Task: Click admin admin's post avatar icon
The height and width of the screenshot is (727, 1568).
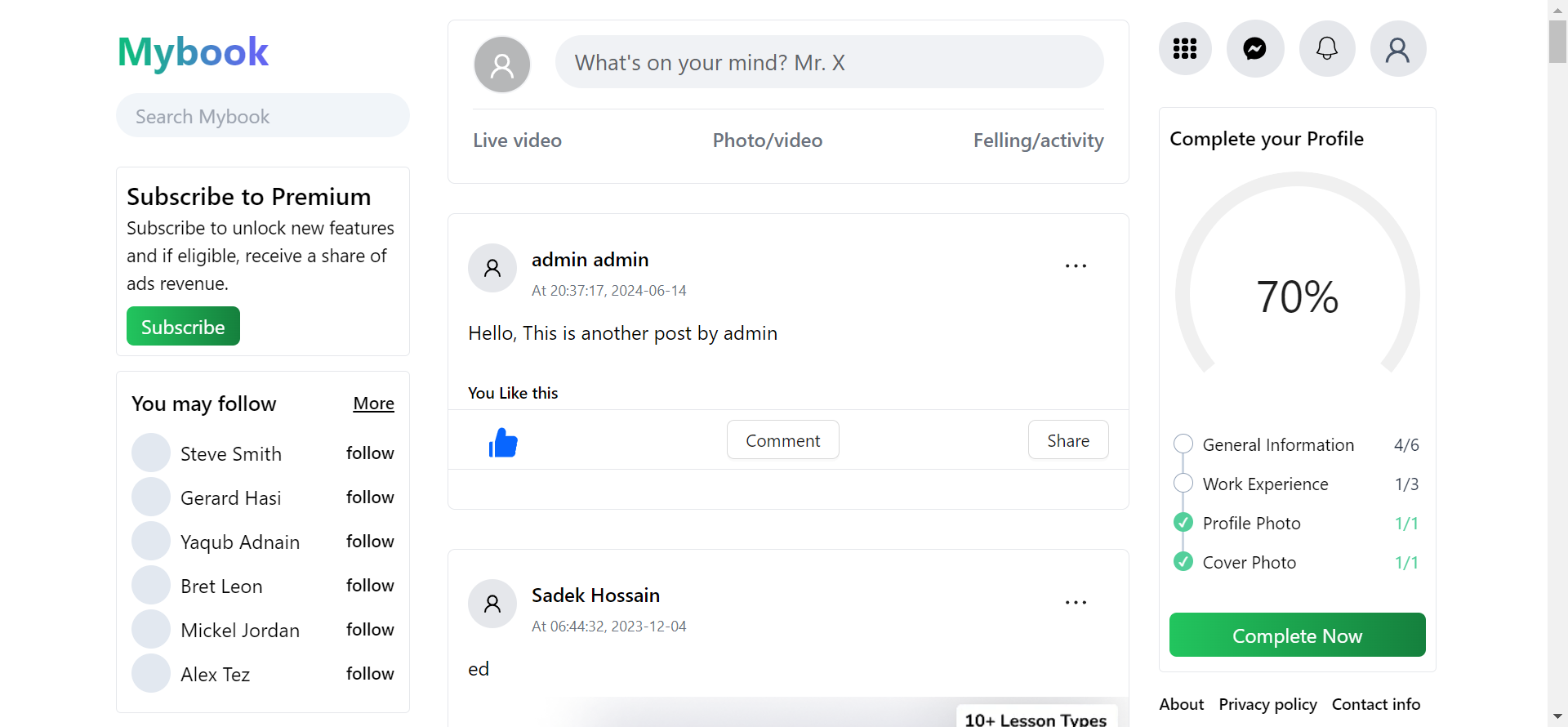Action: tap(492, 268)
